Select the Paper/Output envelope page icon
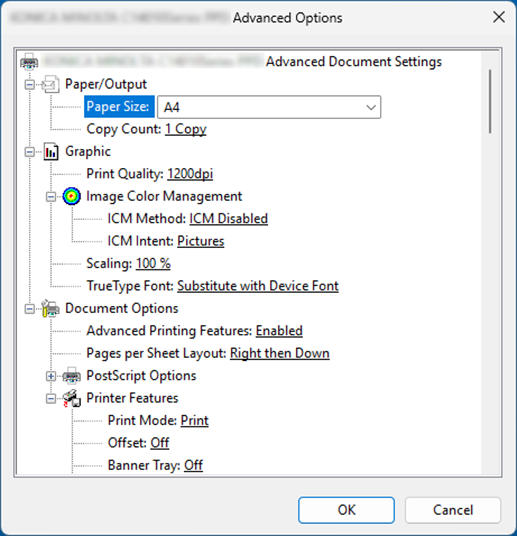The image size is (517, 536). coord(50,84)
